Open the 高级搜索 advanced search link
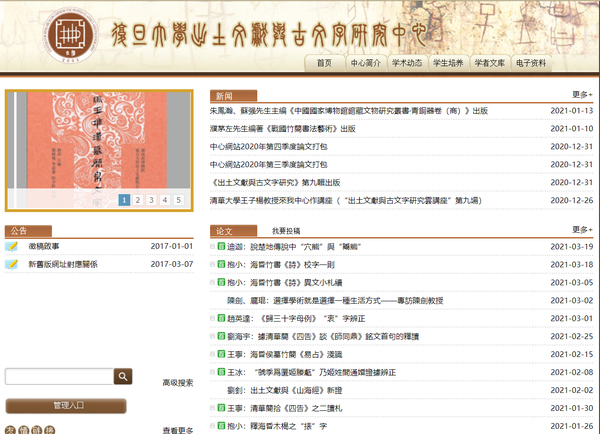Image resolution: width=600 pixels, height=434 pixels. point(178,383)
